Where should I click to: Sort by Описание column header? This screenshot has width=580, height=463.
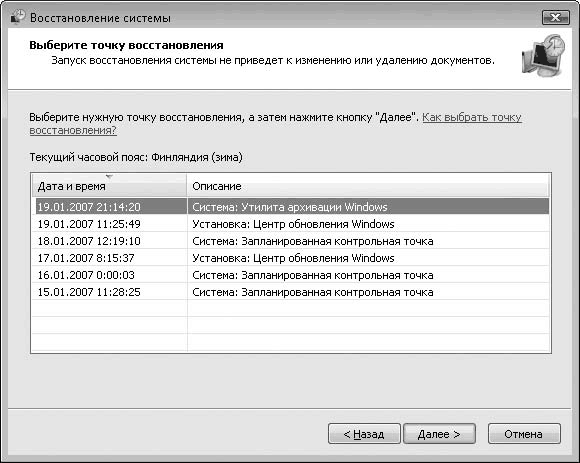click(368, 186)
